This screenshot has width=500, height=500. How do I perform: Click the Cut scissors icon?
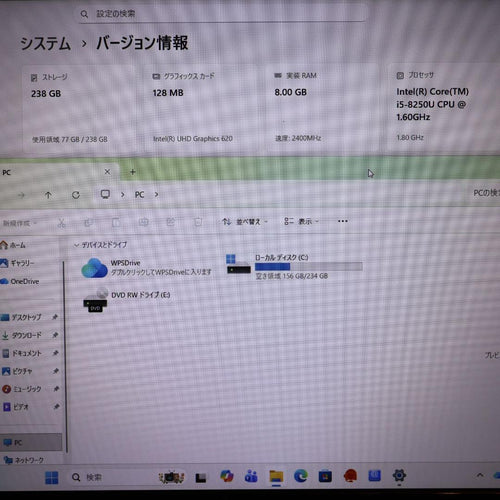61,223
